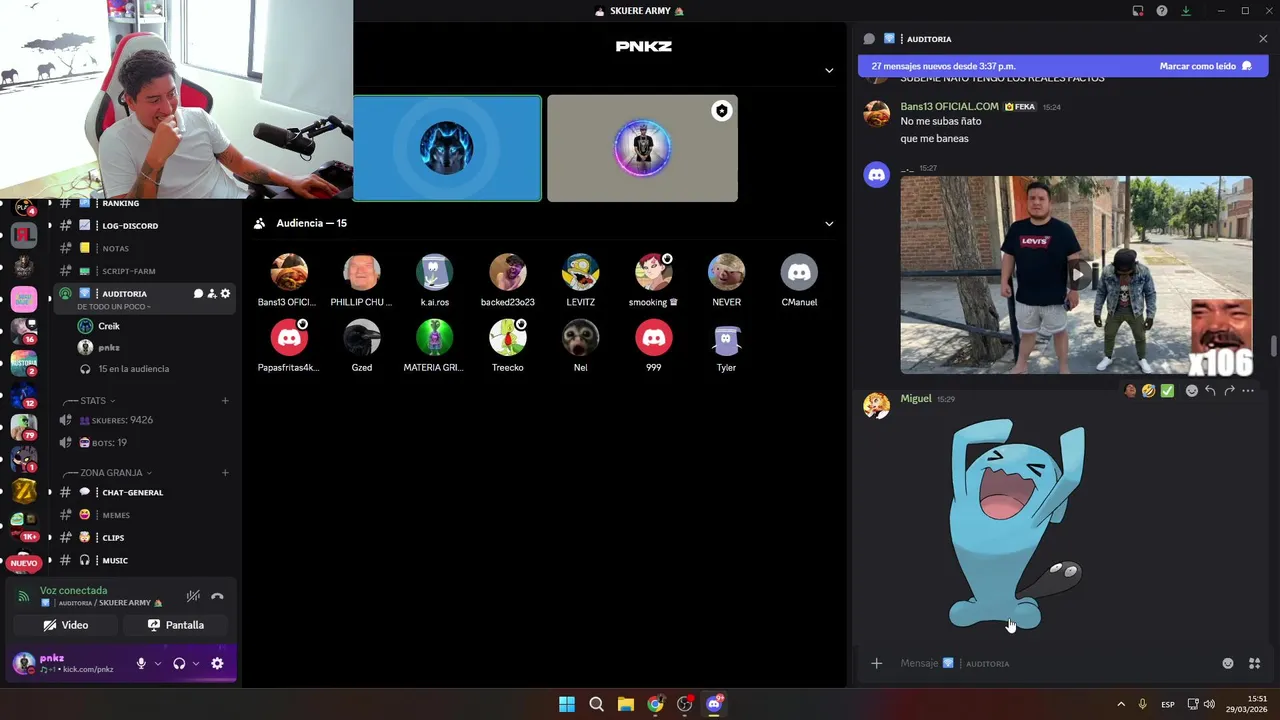Open Discord help question mark icon
The width and height of the screenshot is (1280, 720).
[1162, 11]
